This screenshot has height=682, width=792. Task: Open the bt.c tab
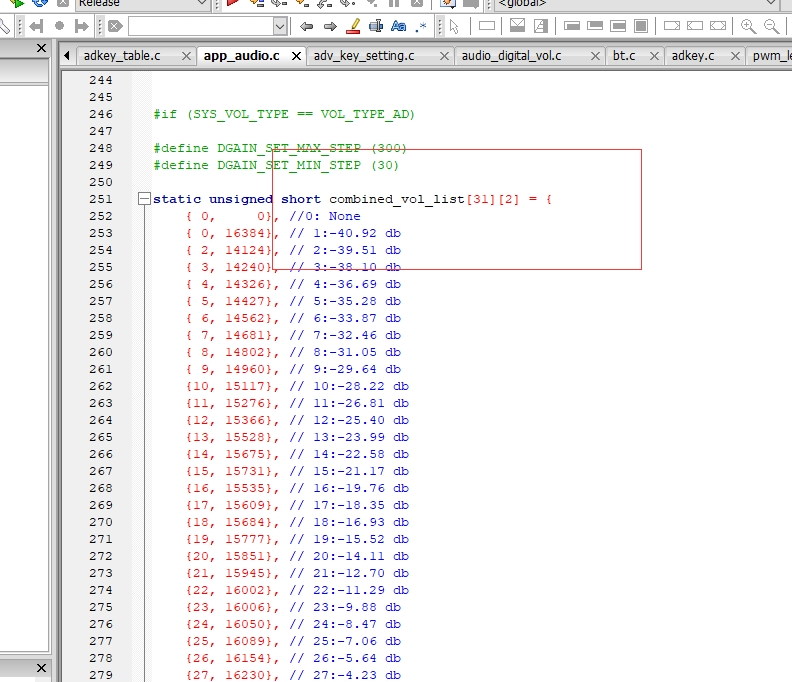(624, 56)
